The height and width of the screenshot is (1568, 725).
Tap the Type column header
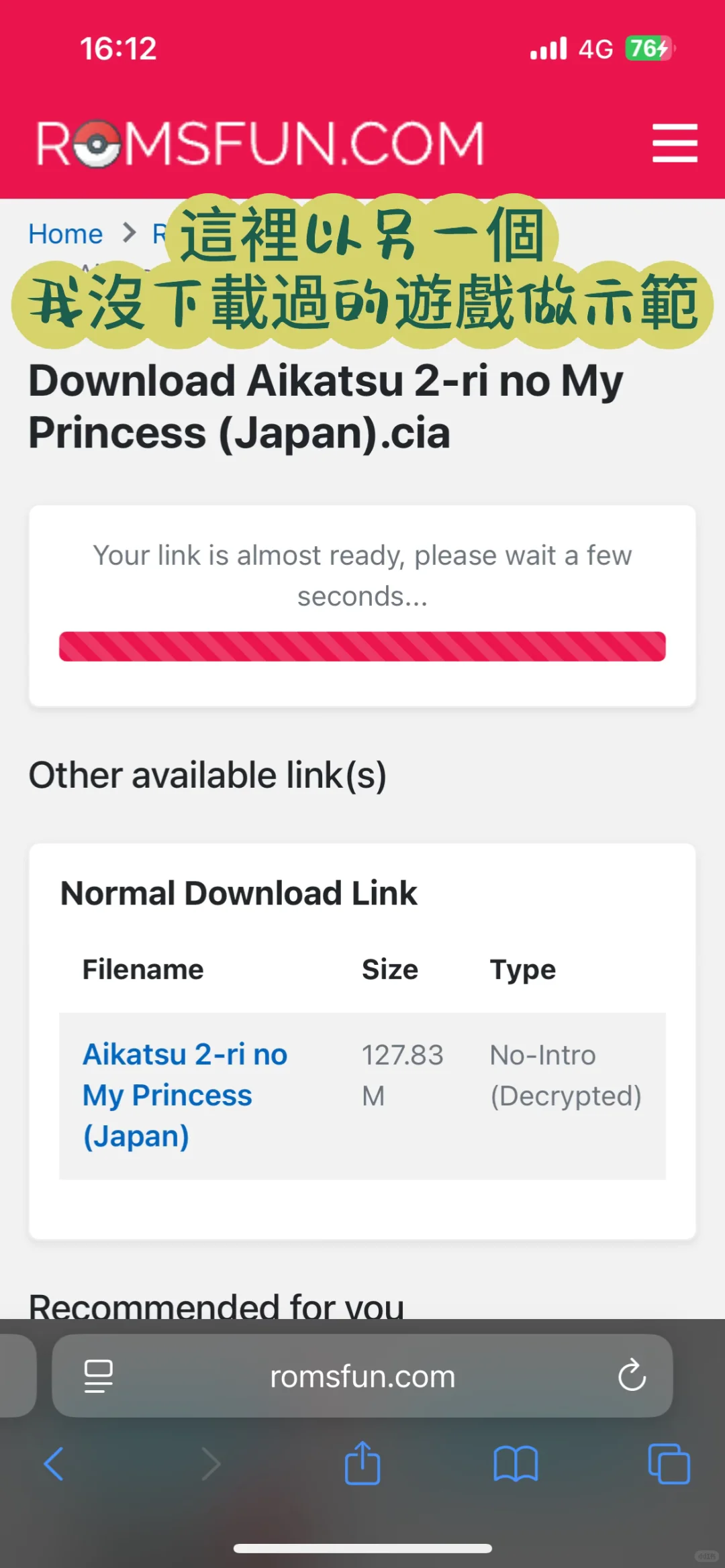[523, 970]
